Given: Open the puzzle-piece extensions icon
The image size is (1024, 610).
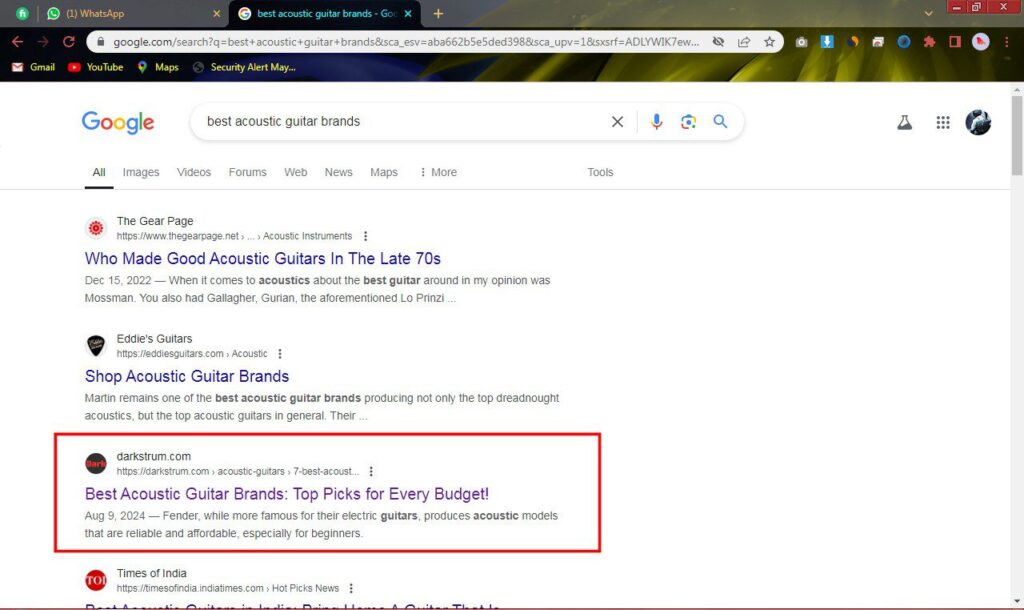Looking at the screenshot, I should [929, 42].
